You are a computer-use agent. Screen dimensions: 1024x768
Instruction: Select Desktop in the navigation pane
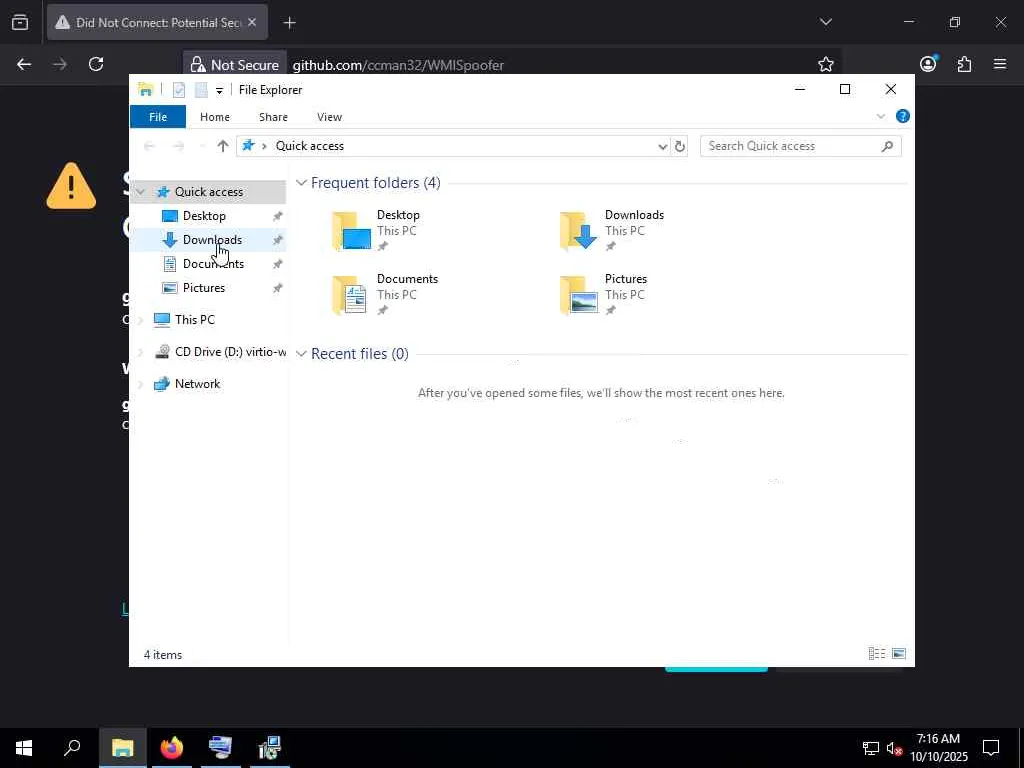tap(204, 216)
